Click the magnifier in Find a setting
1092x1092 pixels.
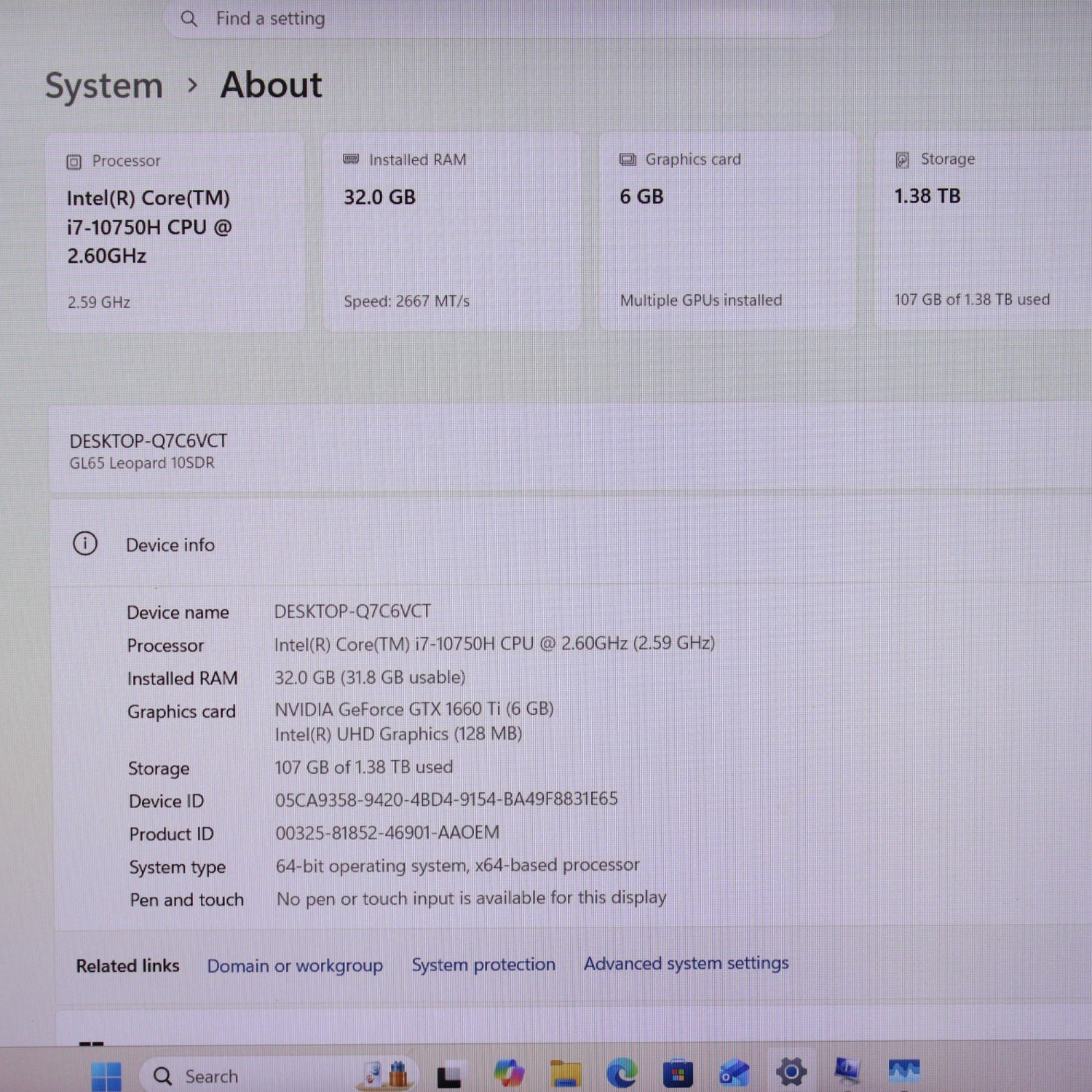[x=189, y=19]
